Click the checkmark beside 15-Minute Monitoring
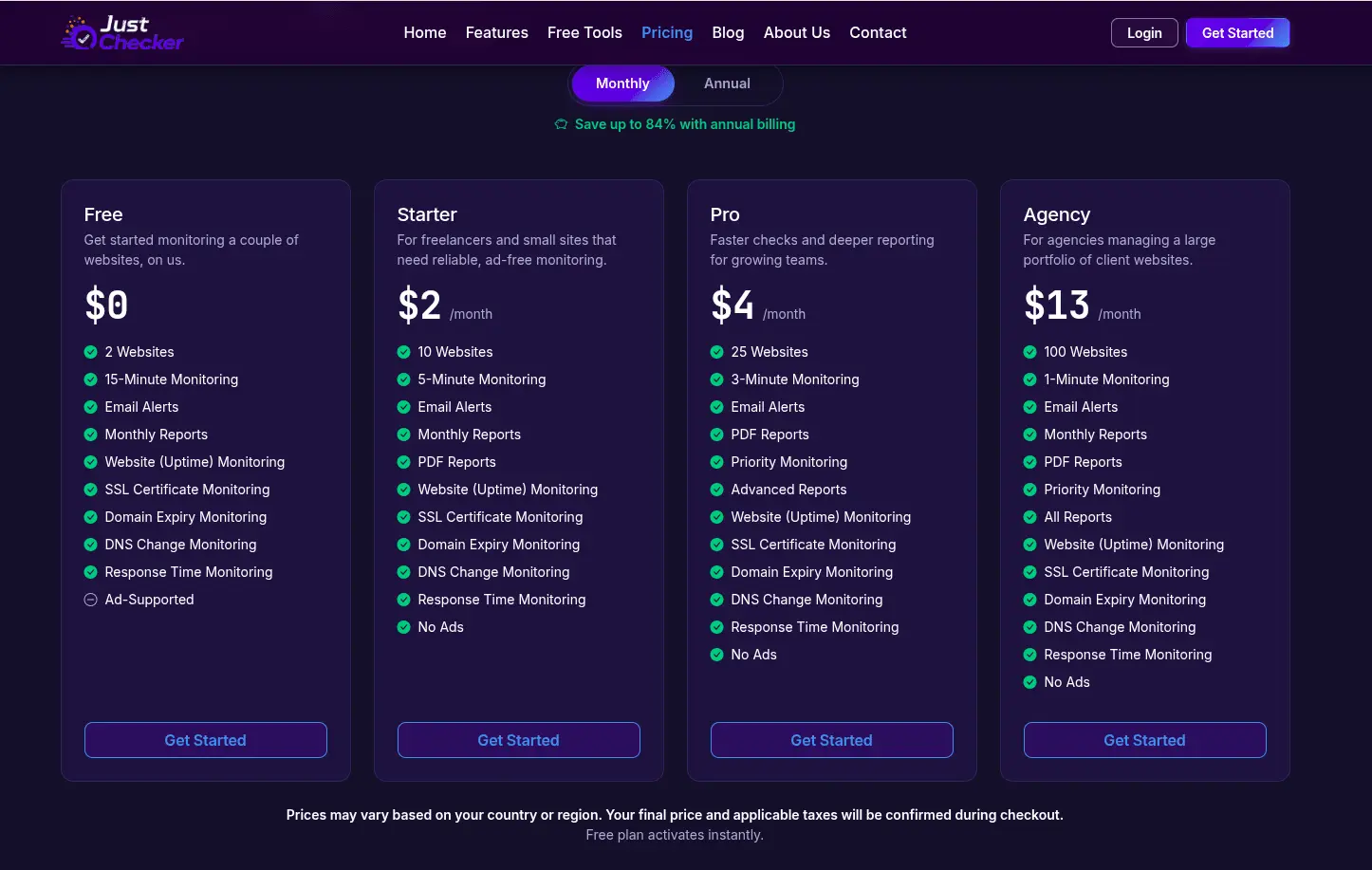Image resolution: width=1372 pixels, height=870 pixels. [91, 379]
